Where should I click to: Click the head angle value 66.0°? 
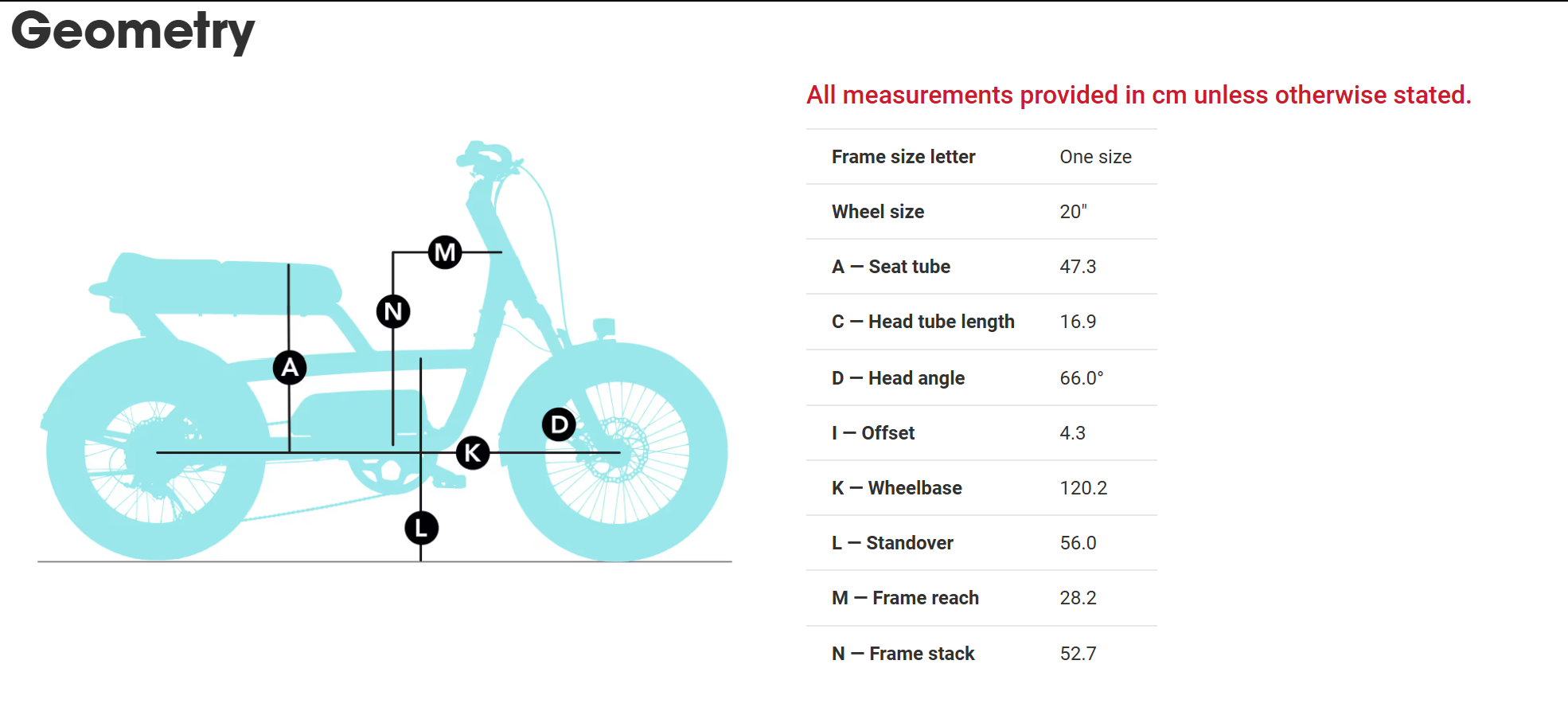(x=1081, y=378)
